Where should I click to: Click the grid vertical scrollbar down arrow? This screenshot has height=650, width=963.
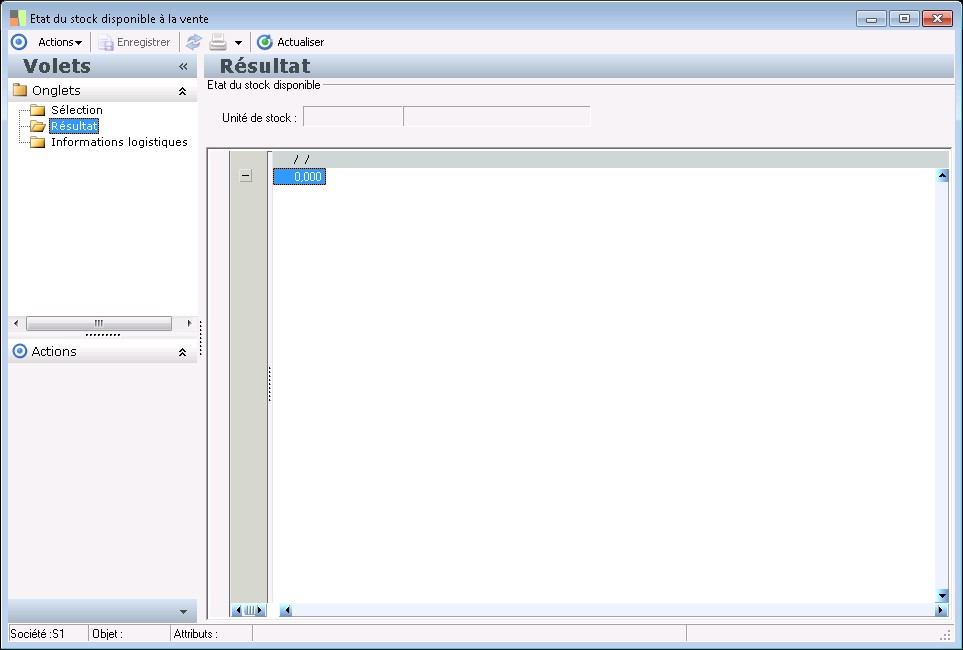coord(942,595)
